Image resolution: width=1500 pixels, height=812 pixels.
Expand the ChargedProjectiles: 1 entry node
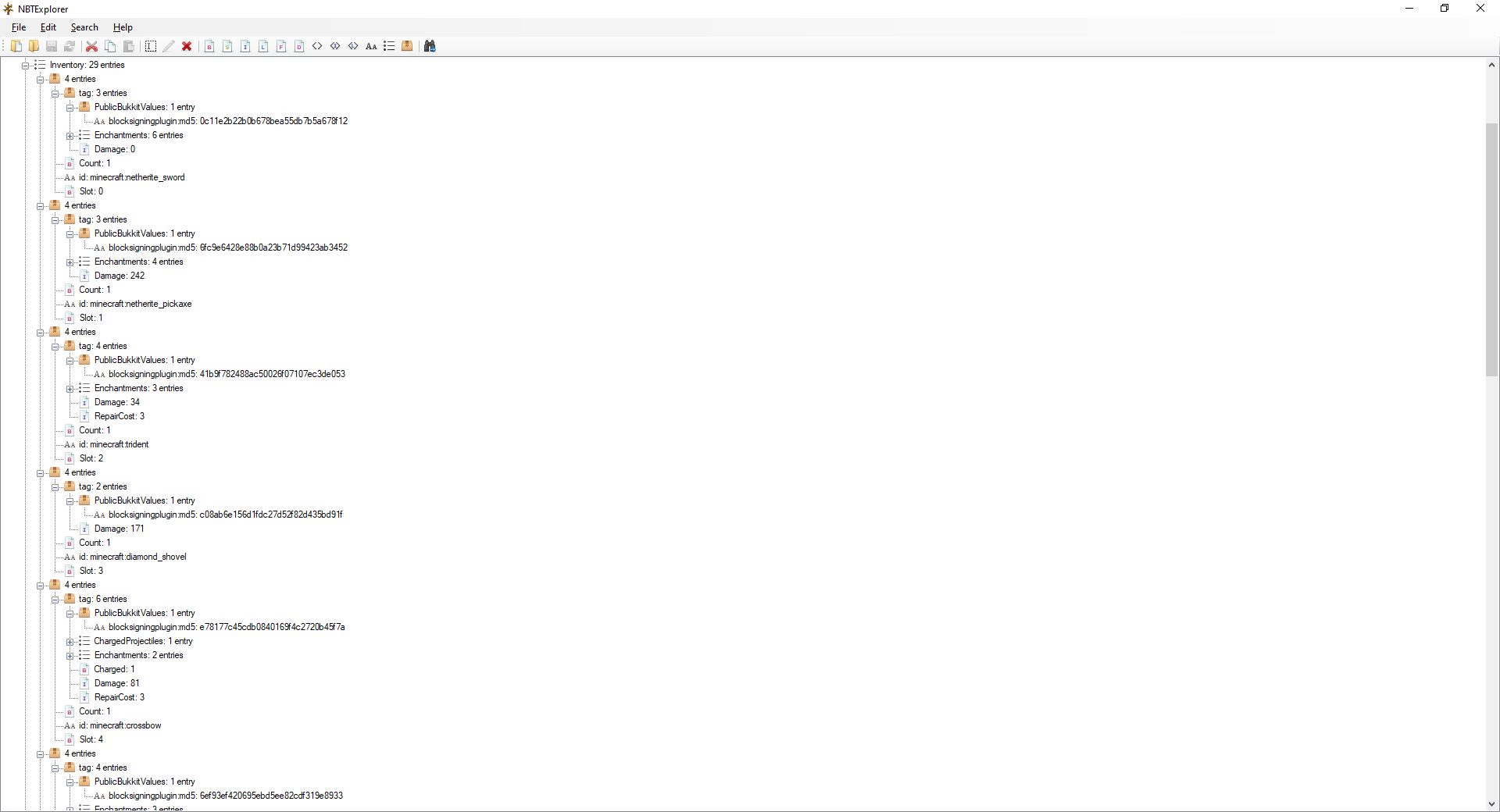coord(70,642)
